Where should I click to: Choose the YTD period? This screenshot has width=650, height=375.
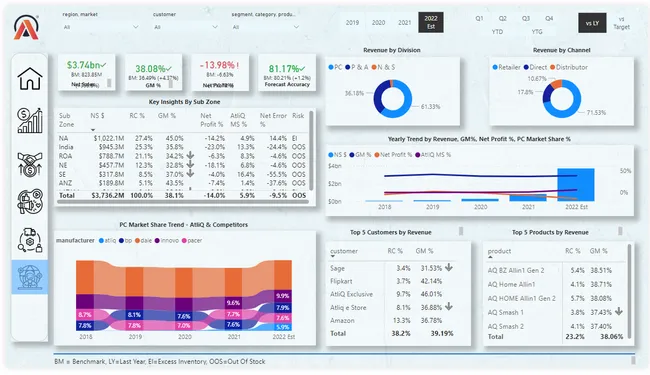(x=497, y=31)
